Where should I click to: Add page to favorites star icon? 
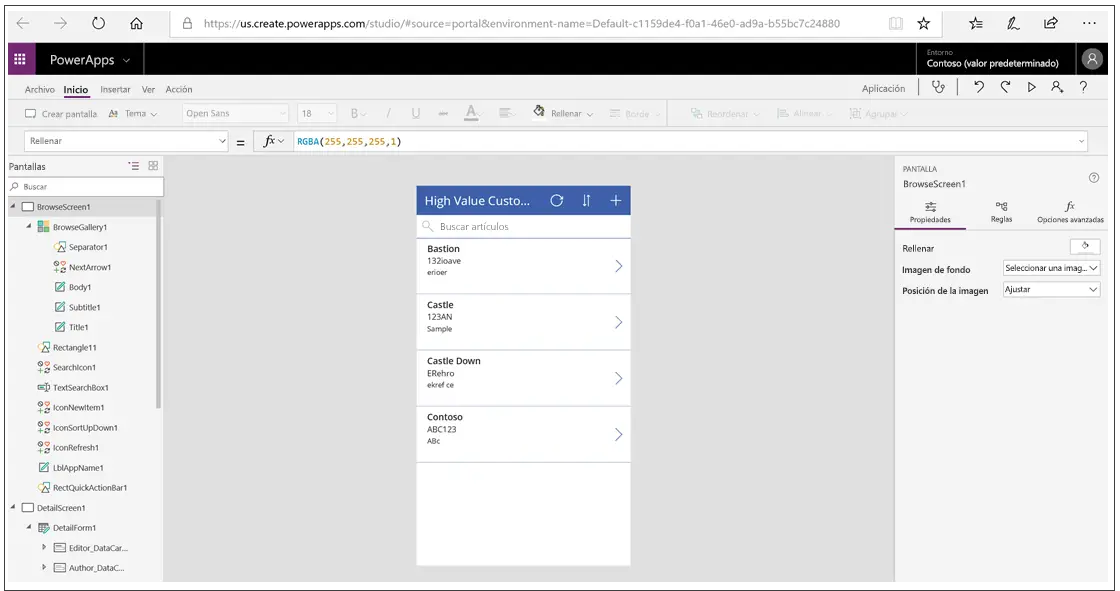point(924,24)
